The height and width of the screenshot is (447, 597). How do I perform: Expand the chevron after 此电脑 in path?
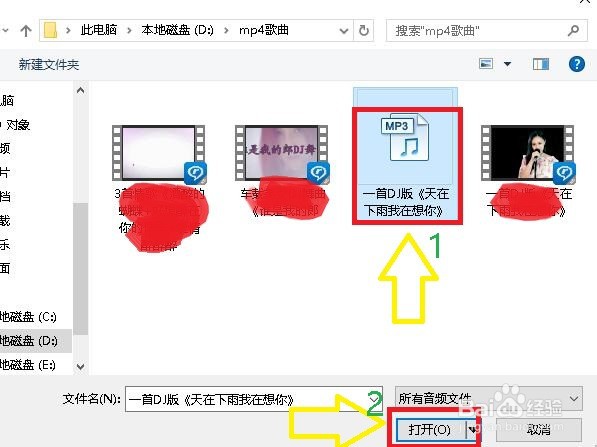click(x=129, y=30)
